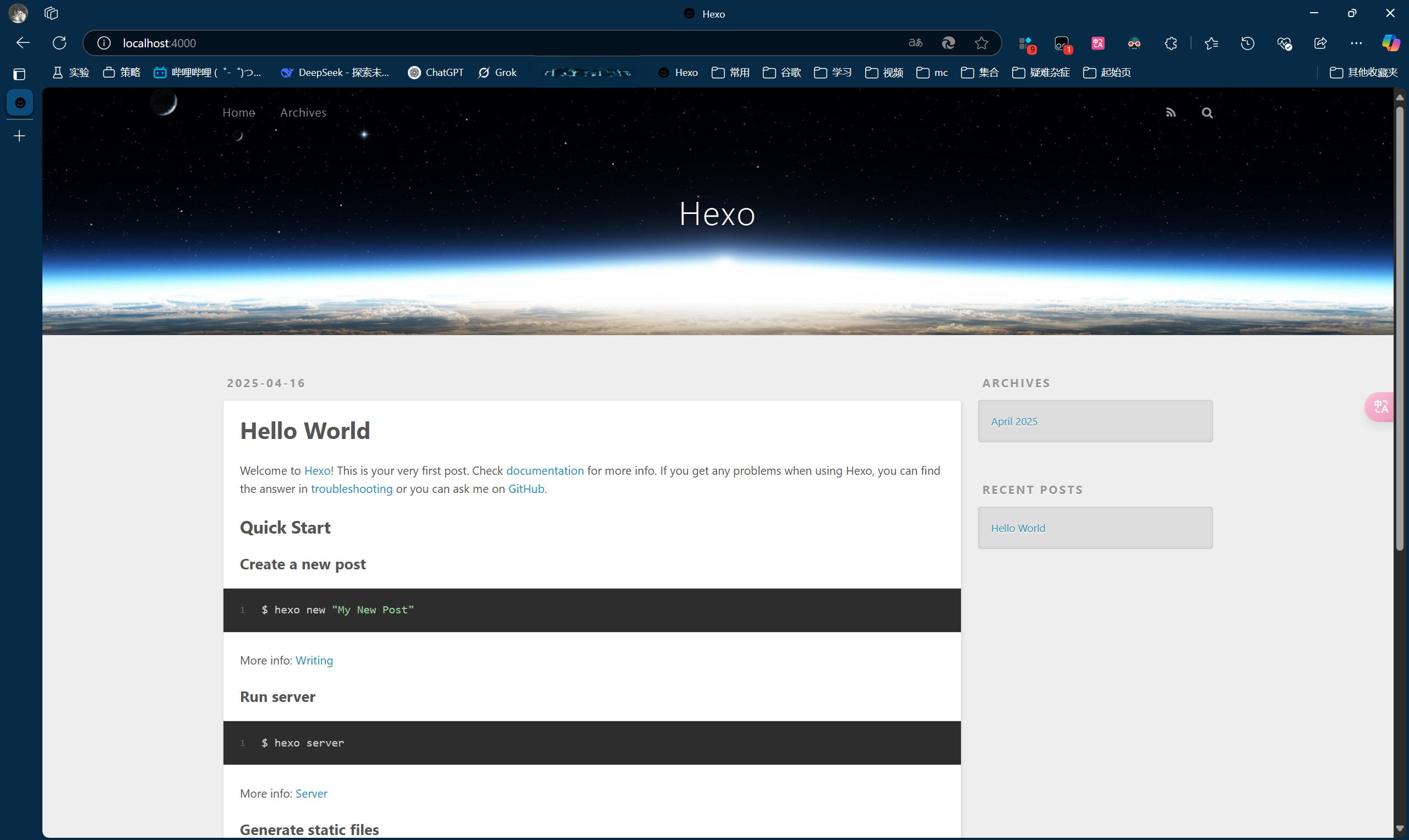Add page to favorites star icon
This screenshot has width=1409, height=840.
coord(981,43)
